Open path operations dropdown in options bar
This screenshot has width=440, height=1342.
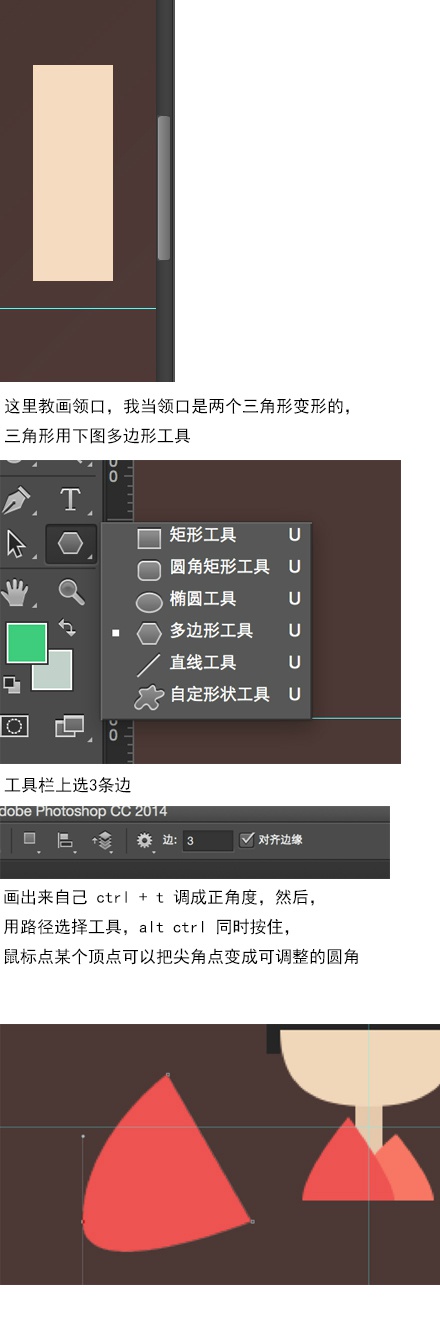31,840
